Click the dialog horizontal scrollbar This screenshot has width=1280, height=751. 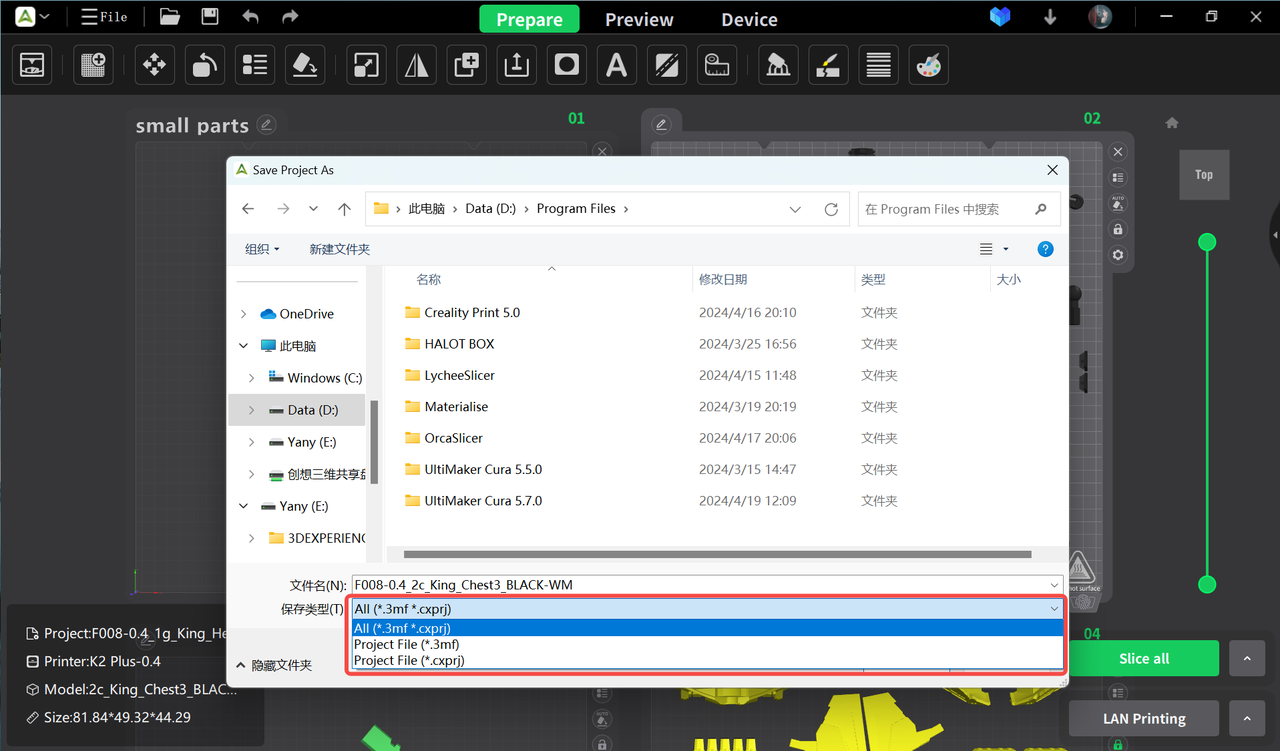pos(717,554)
